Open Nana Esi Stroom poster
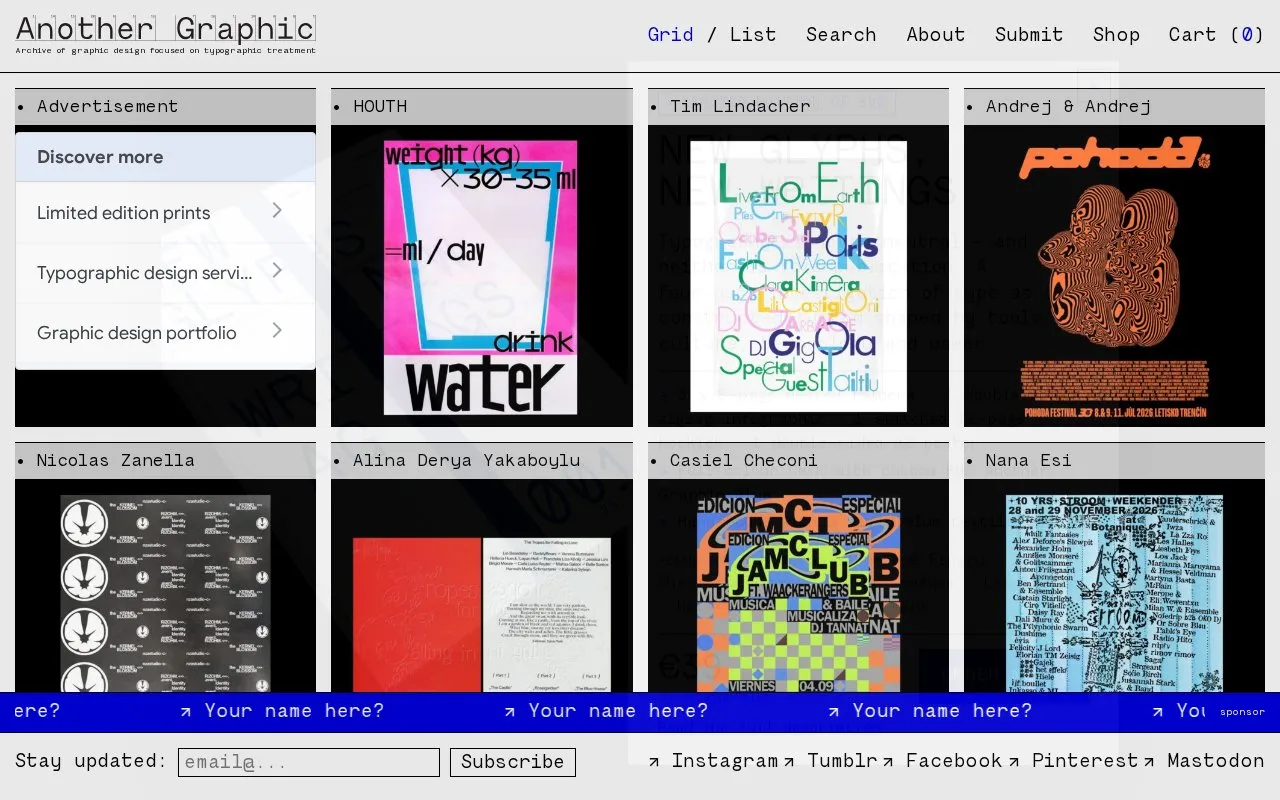The height and width of the screenshot is (800, 1280). pos(1114,593)
